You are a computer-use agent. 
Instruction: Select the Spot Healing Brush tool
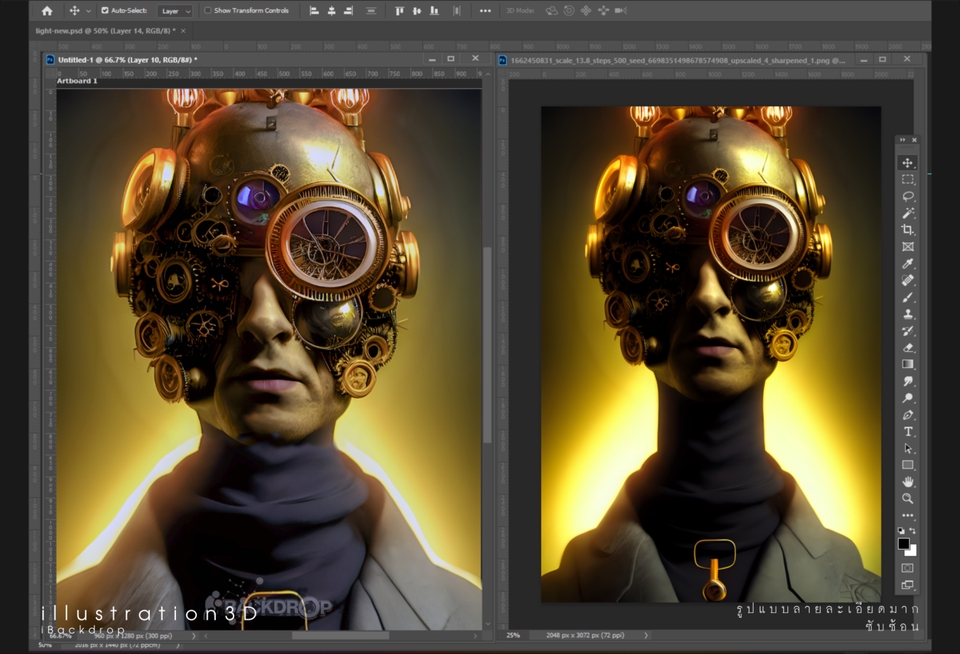907,280
